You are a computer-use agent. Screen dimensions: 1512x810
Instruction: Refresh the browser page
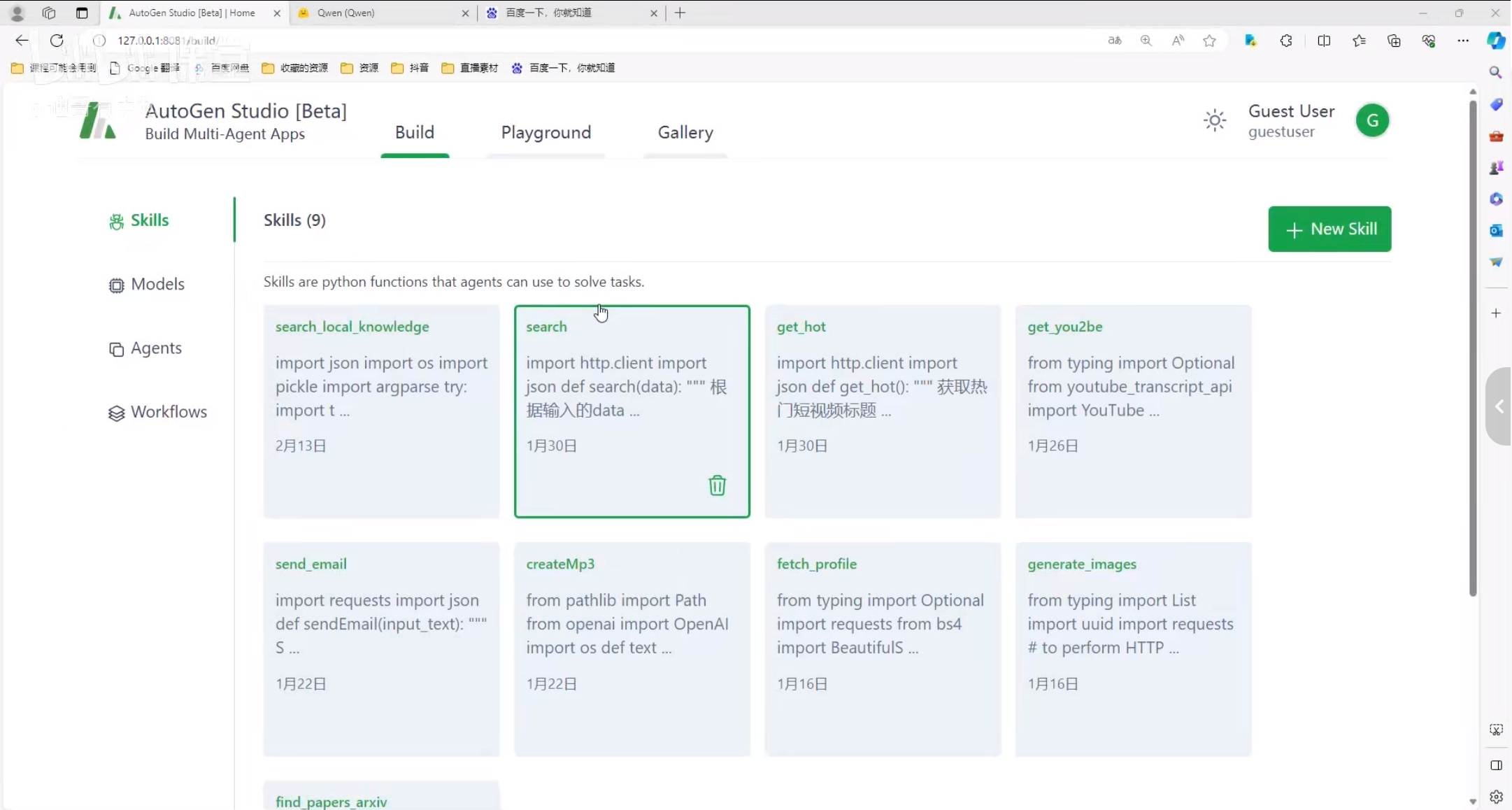point(57,41)
